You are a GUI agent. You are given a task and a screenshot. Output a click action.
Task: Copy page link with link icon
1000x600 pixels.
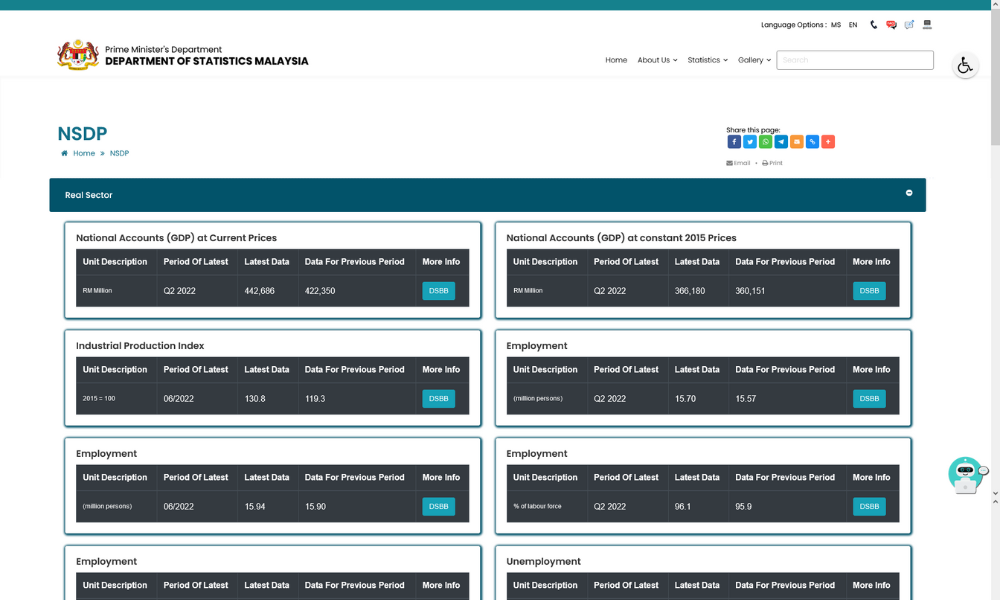pyautogui.click(x=812, y=142)
